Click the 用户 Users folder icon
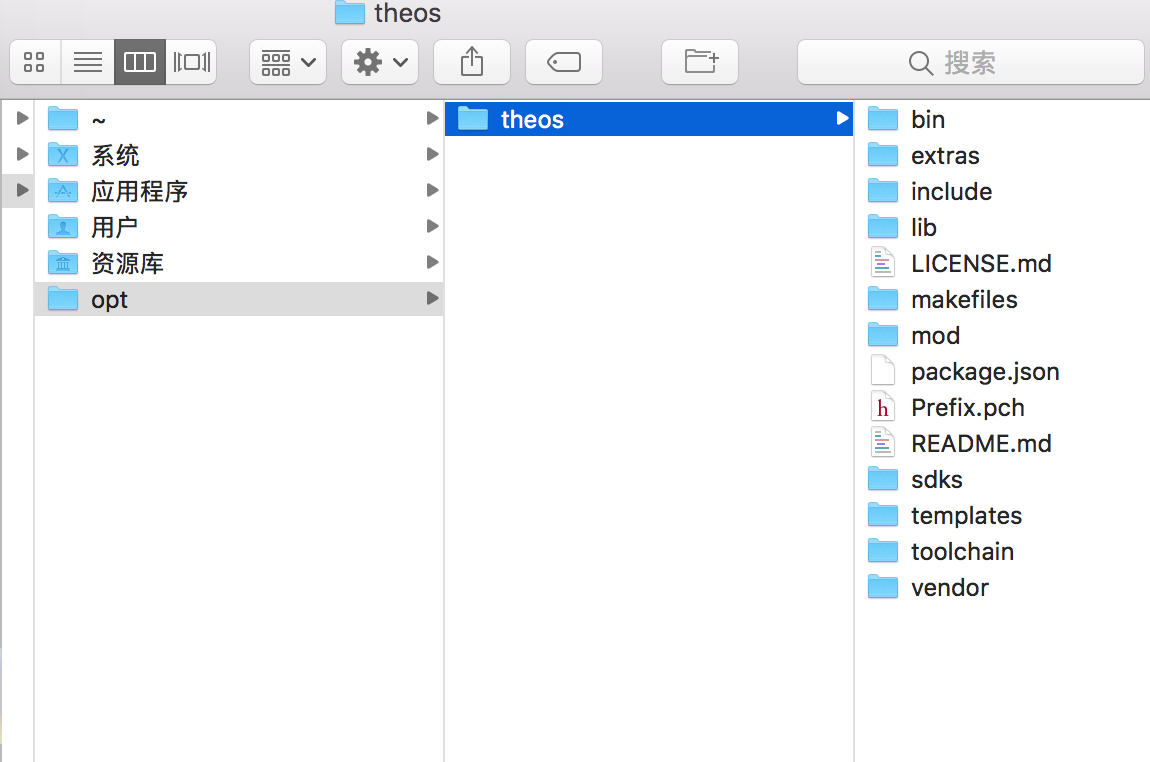 pyautogui.click(x=63, y=227)
